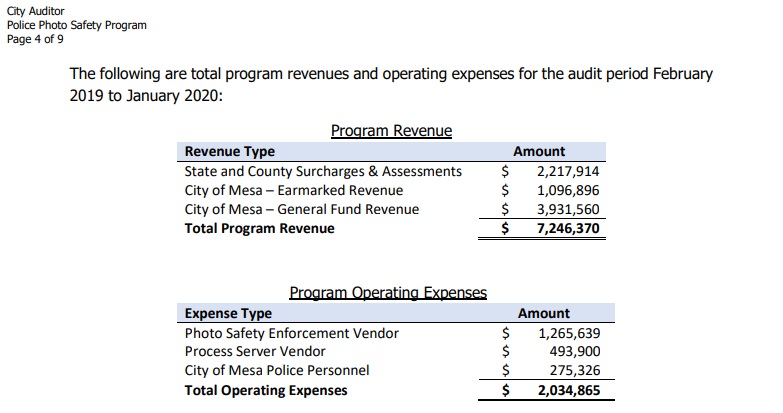Click the "City Auditor" header text
Screen dimensions: 783x413
pyautogui.click(x=34, y=11)
